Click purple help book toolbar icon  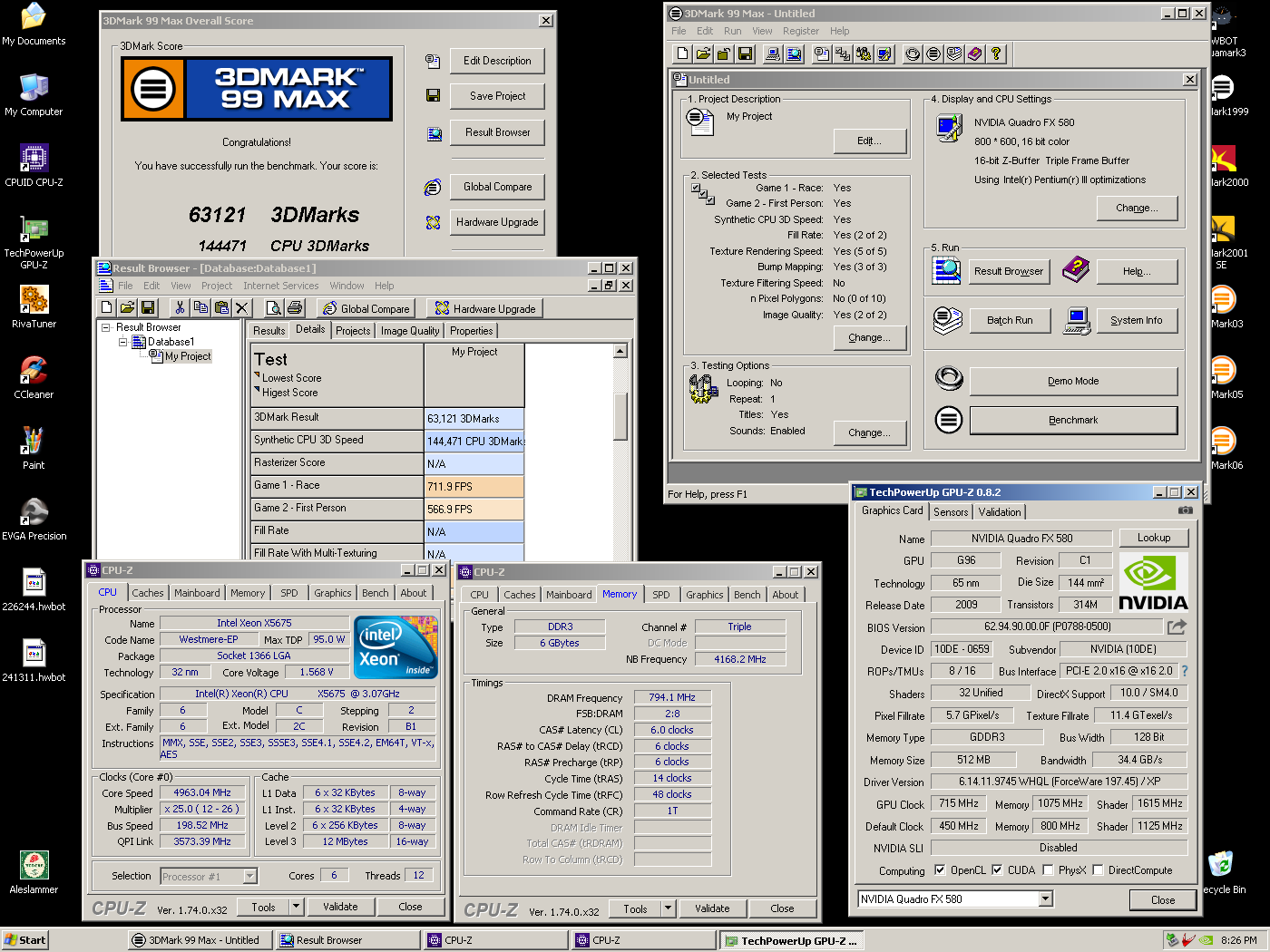[x=975, y=53]
